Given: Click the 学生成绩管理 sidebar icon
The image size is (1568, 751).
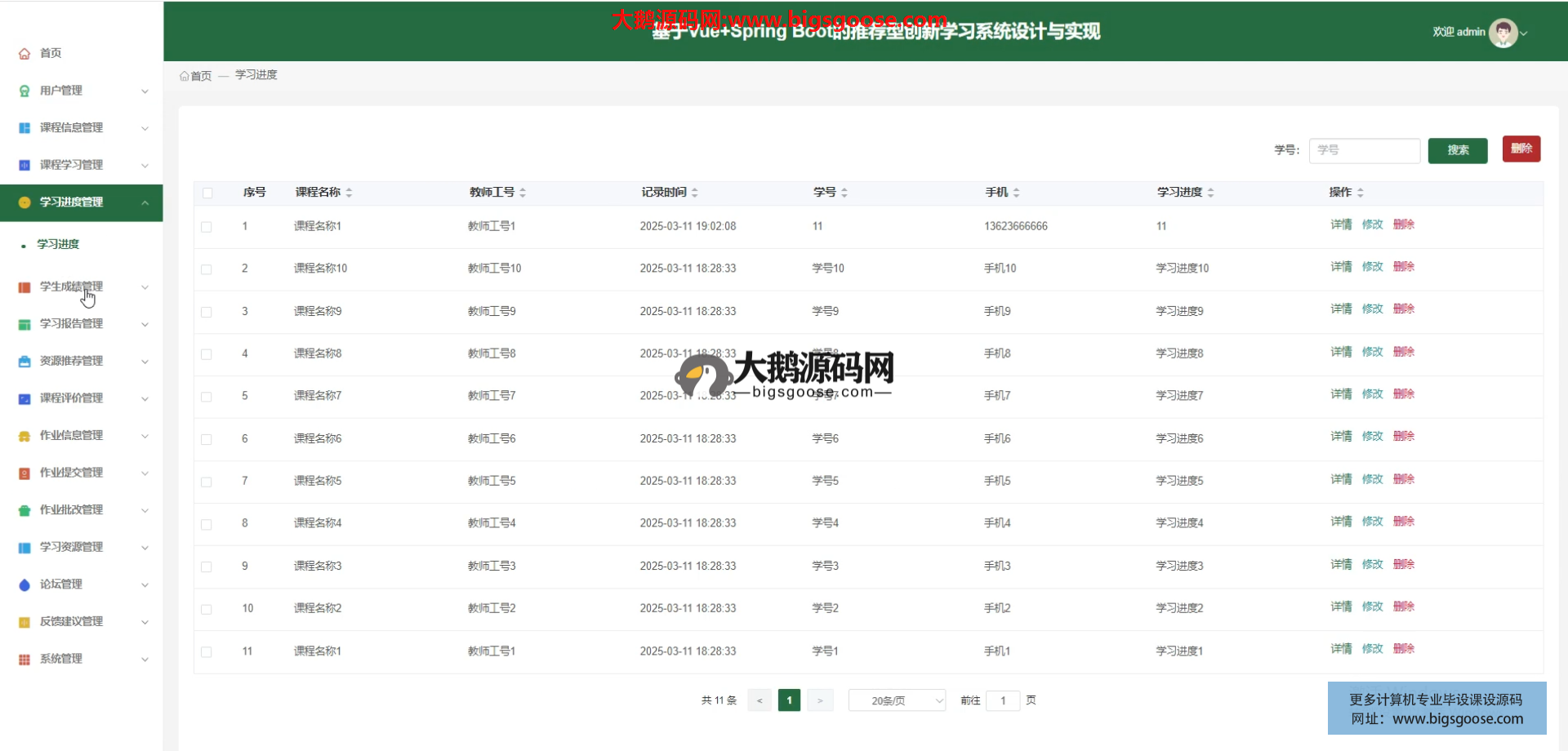Looking at the screenshot, I should click(24, 287).
